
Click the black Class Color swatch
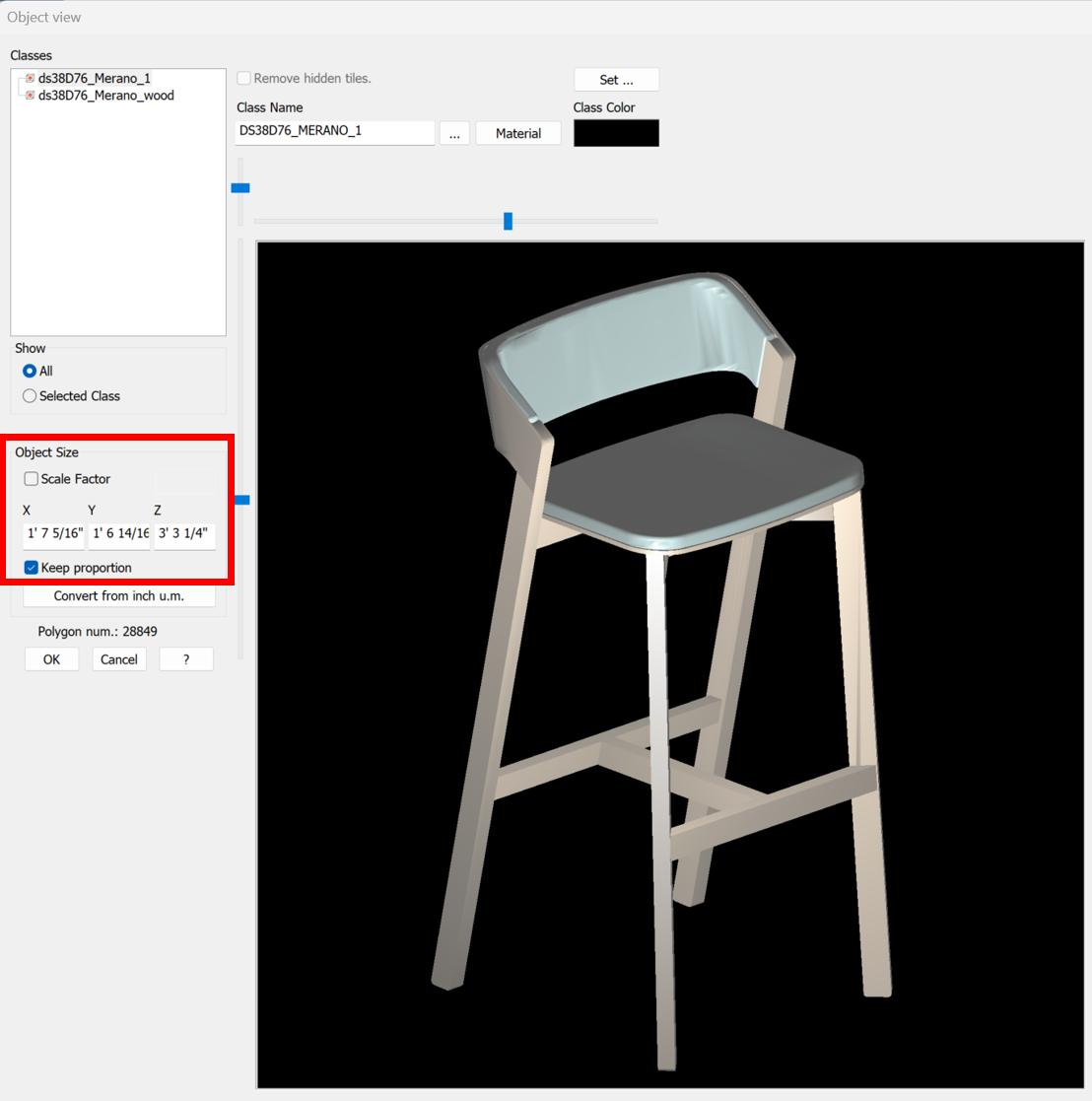[615, 132]
